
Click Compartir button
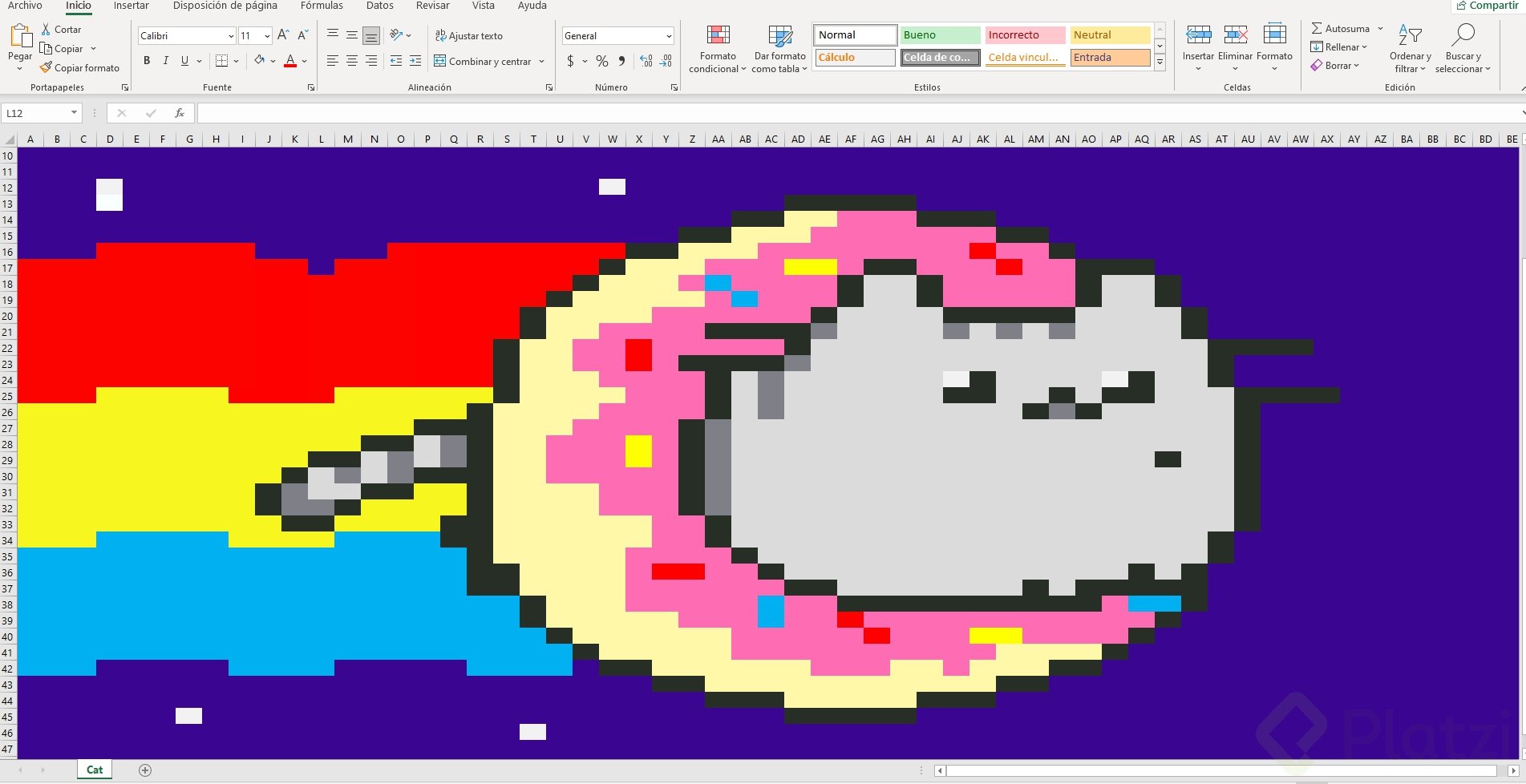coord(1488,6)
